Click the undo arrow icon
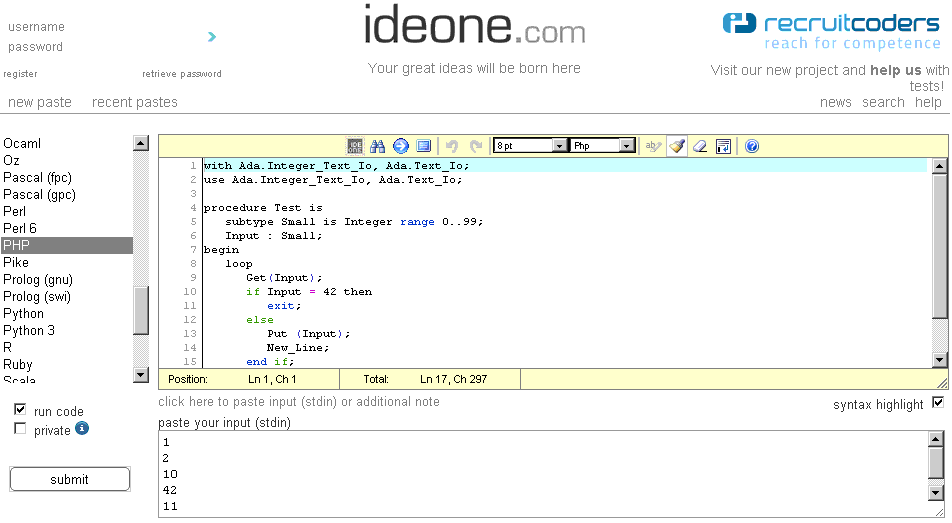This screenshot has width=952, height=523. pyautogui.click(x=452, y=146)
